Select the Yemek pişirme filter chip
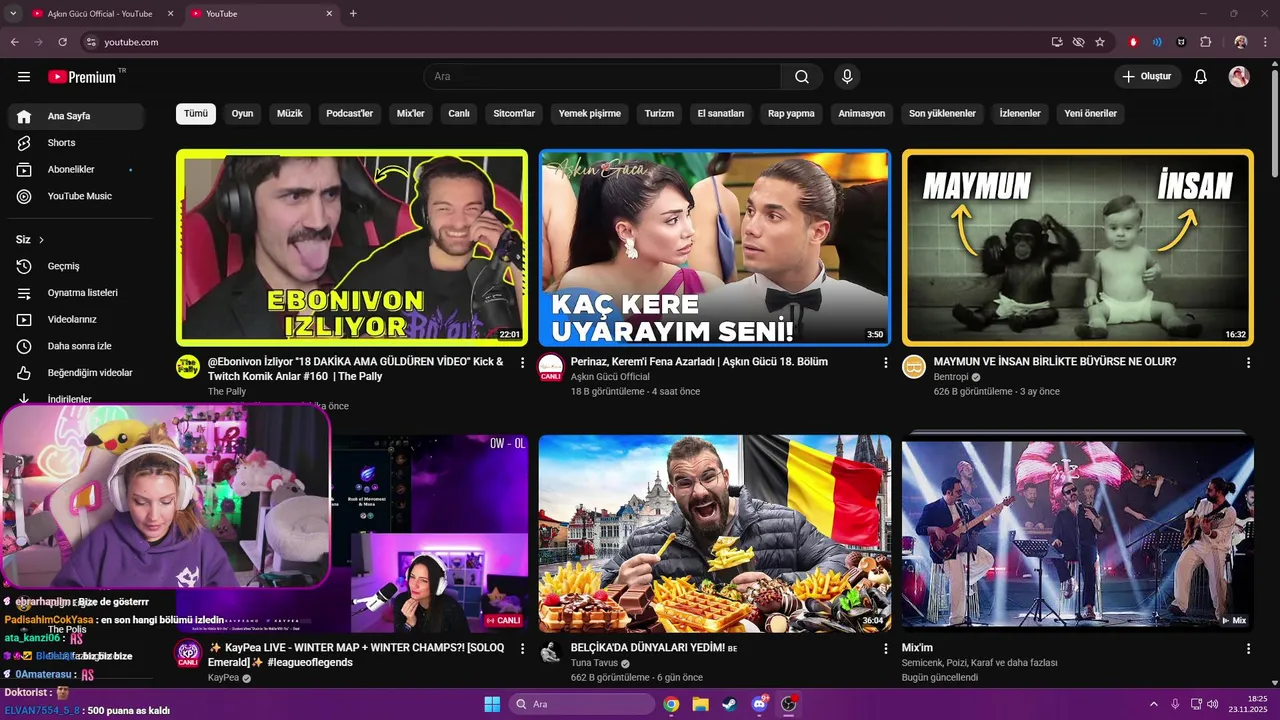The image size is (1280, 720). tap(590, 114)
